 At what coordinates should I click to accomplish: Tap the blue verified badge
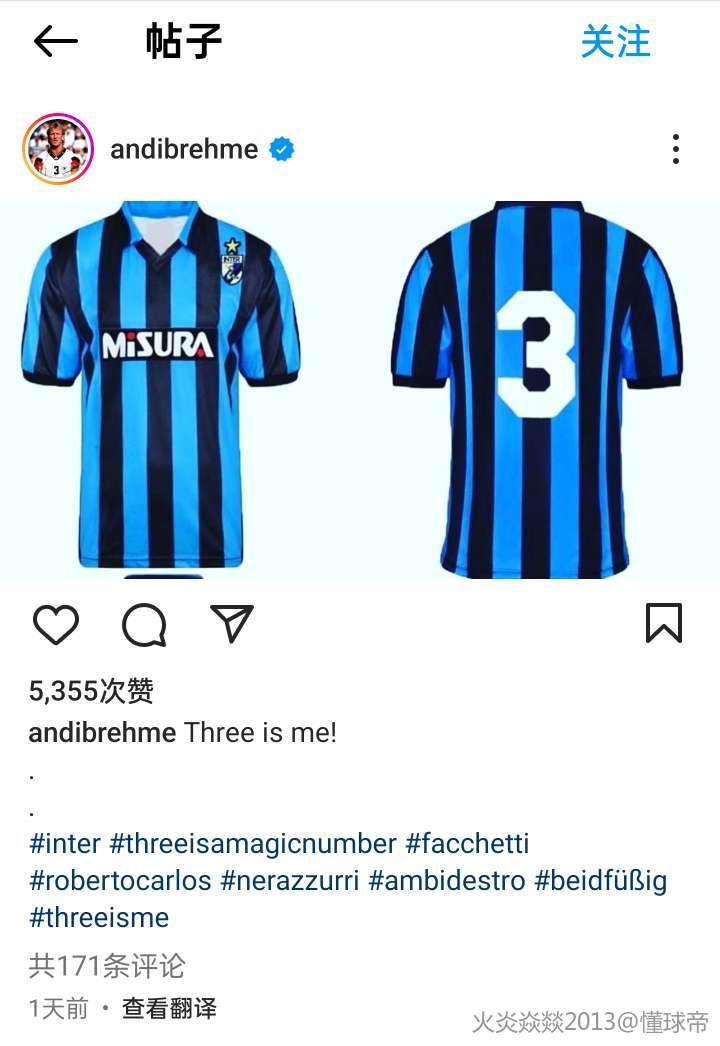coord(282,149)
